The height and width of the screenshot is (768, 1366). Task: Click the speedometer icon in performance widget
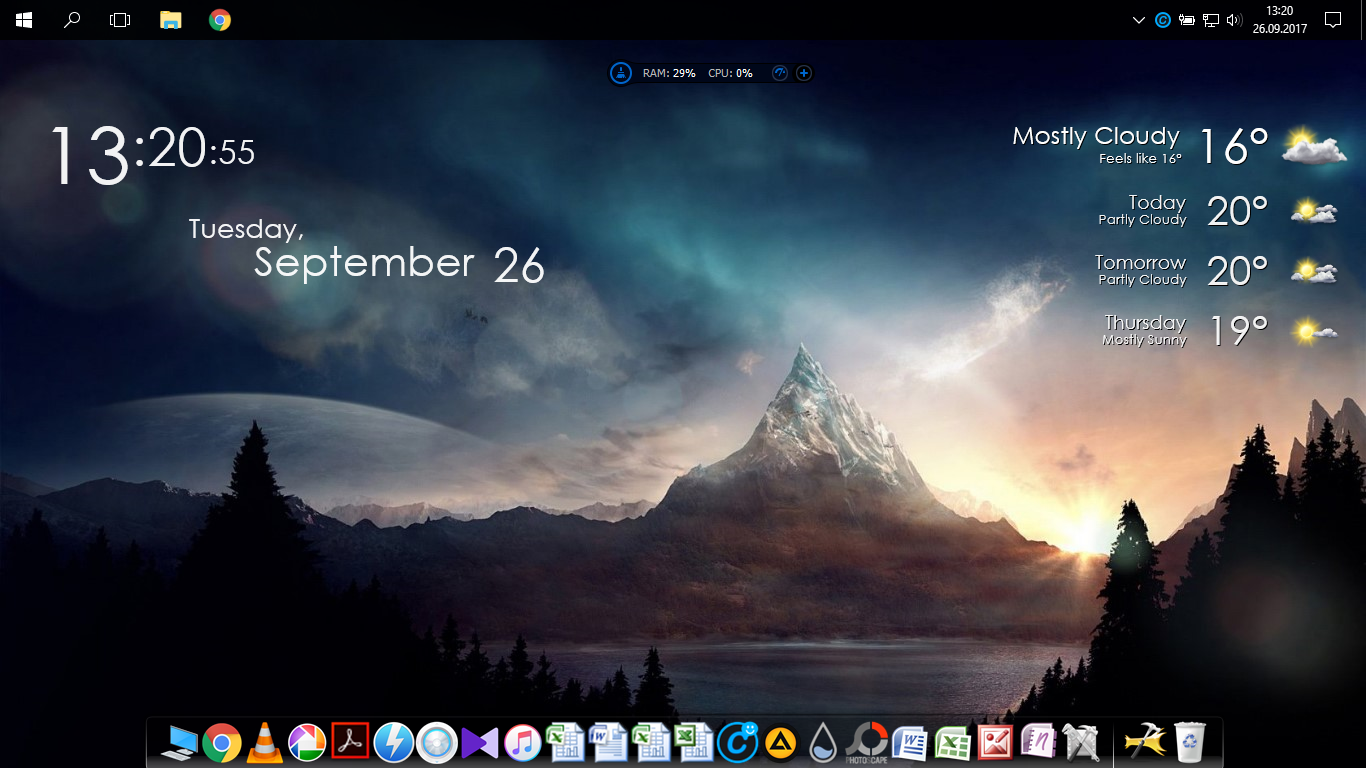[780, 73]
